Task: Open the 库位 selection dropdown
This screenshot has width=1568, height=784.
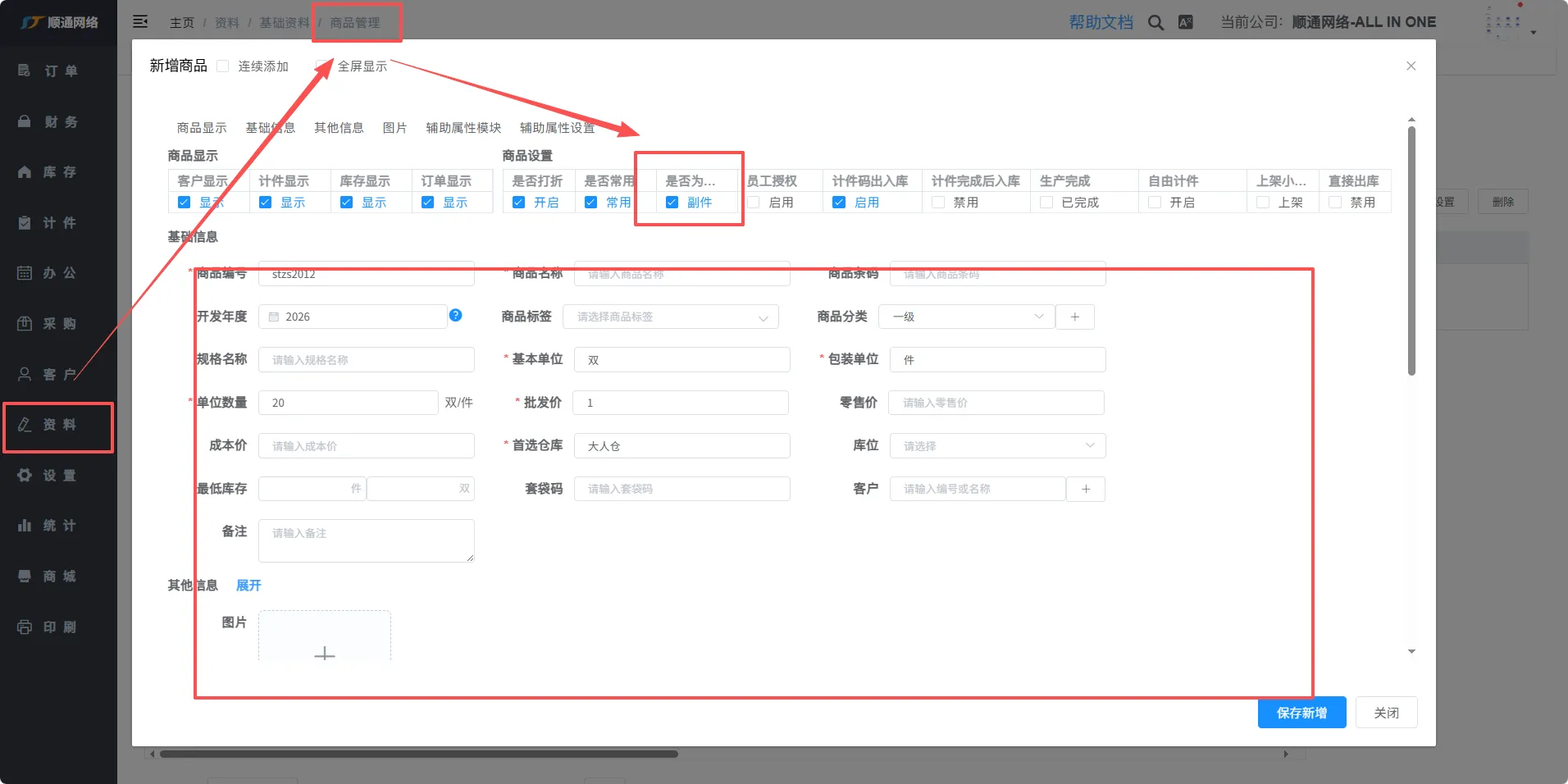Action: click(997, 446)
